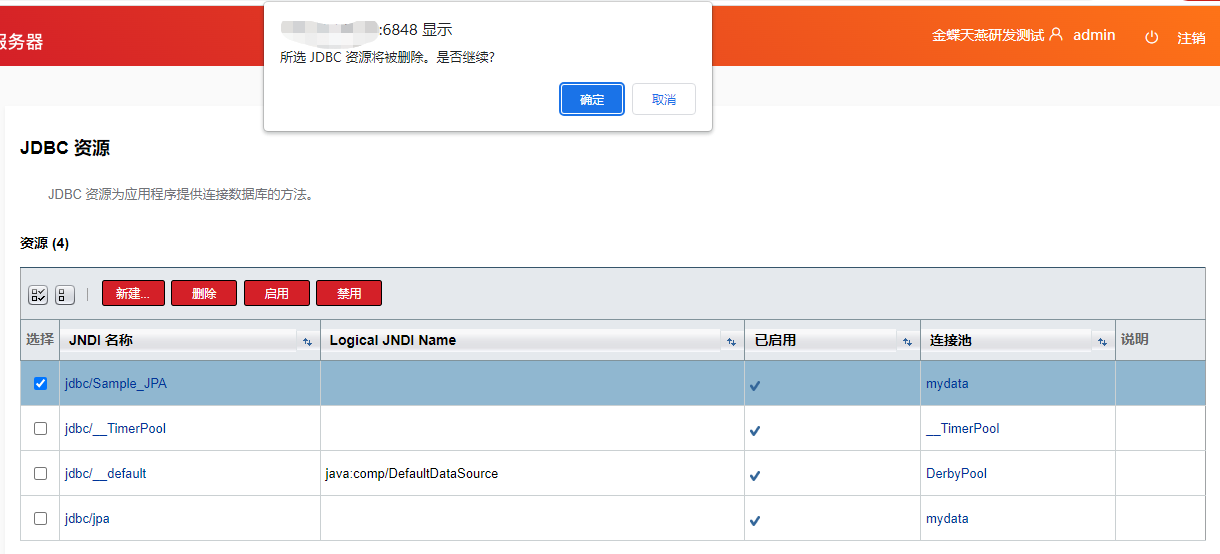Sort by 已启用 column arrows
This screenshot has height=554, width=1220.
tap(907, 342)
